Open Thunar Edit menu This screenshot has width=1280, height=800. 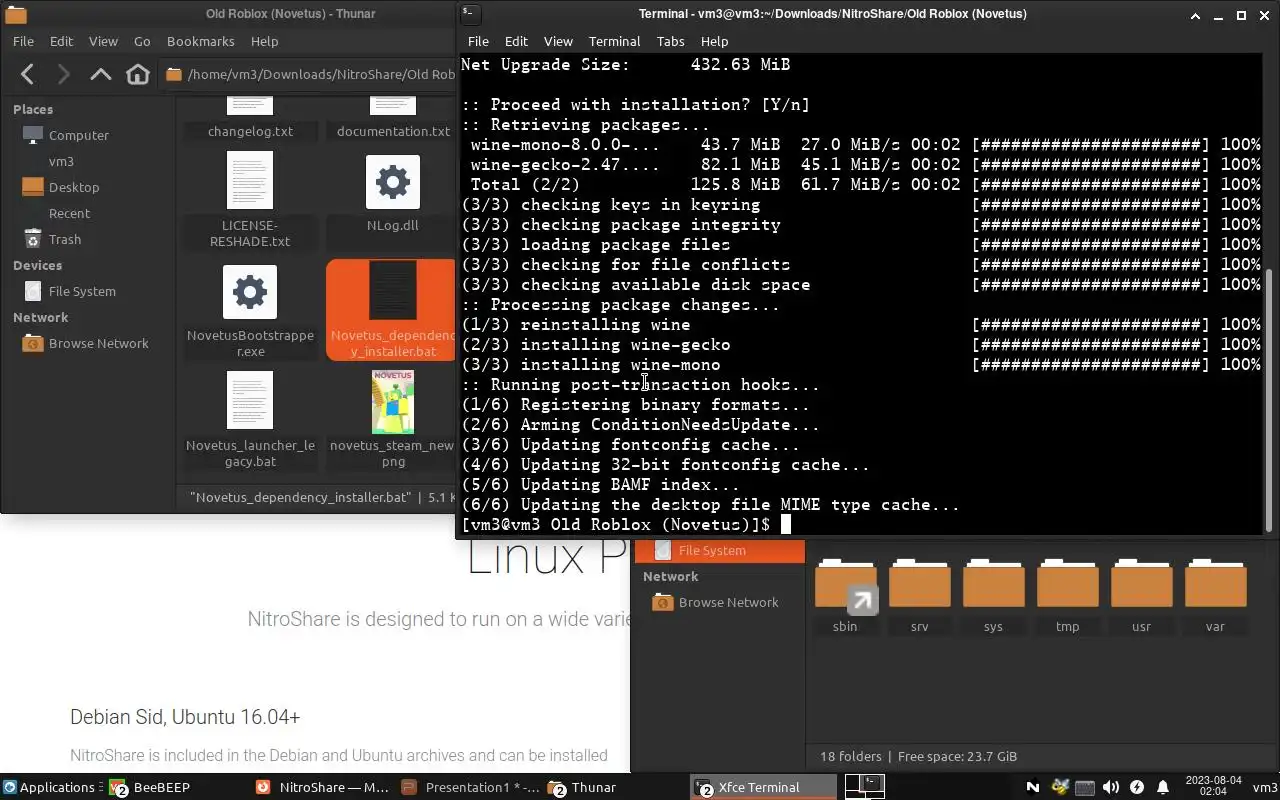click(x=61, y=41)
